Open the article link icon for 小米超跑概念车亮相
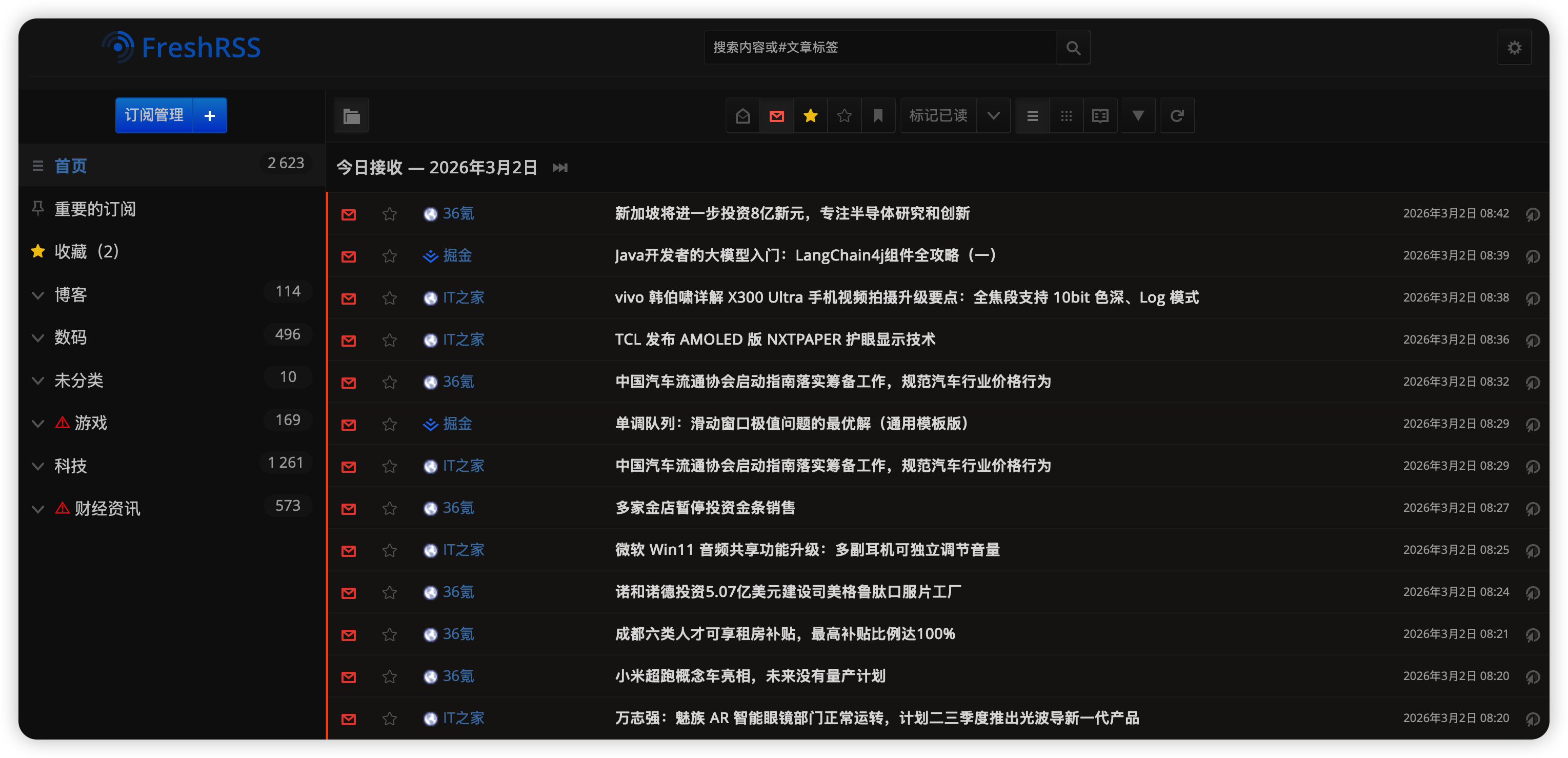The width and height of the screenshot is (1568, 758). (1533, 676)
